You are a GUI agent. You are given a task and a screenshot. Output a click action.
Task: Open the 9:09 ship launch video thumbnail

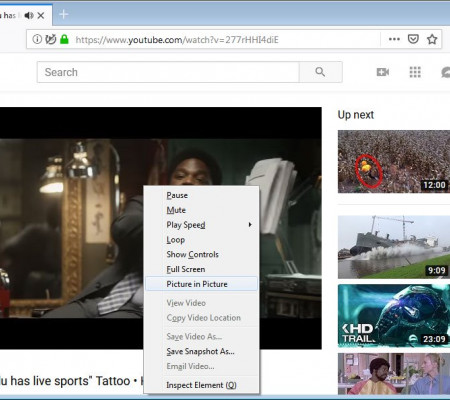(394, 247)
